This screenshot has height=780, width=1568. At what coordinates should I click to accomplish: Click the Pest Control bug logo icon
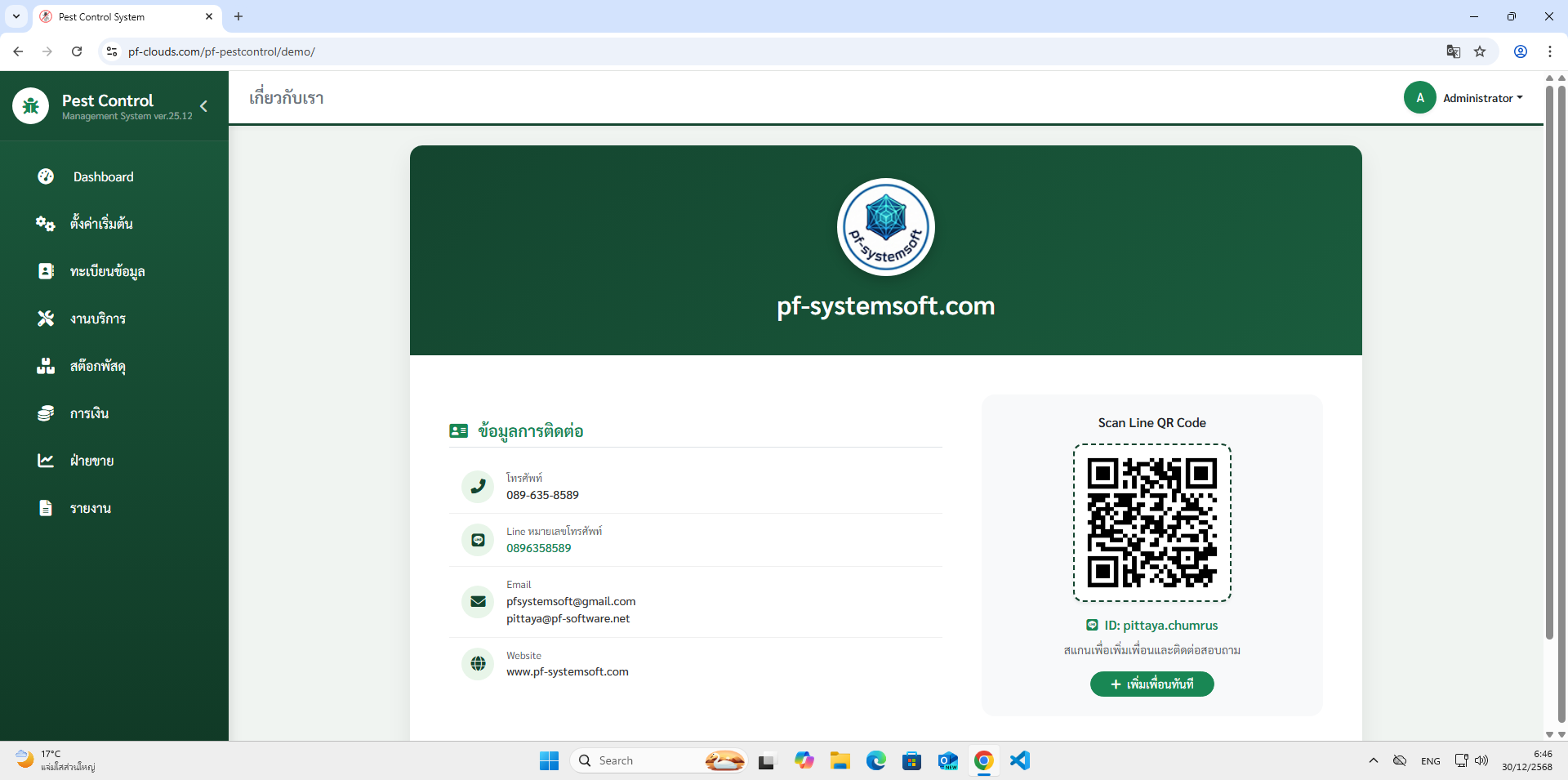[31, 106]
